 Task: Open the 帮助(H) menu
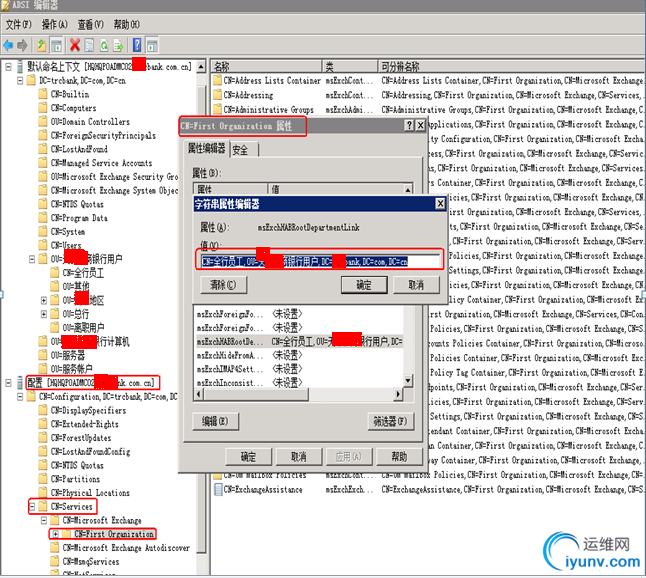coord(127,25)
